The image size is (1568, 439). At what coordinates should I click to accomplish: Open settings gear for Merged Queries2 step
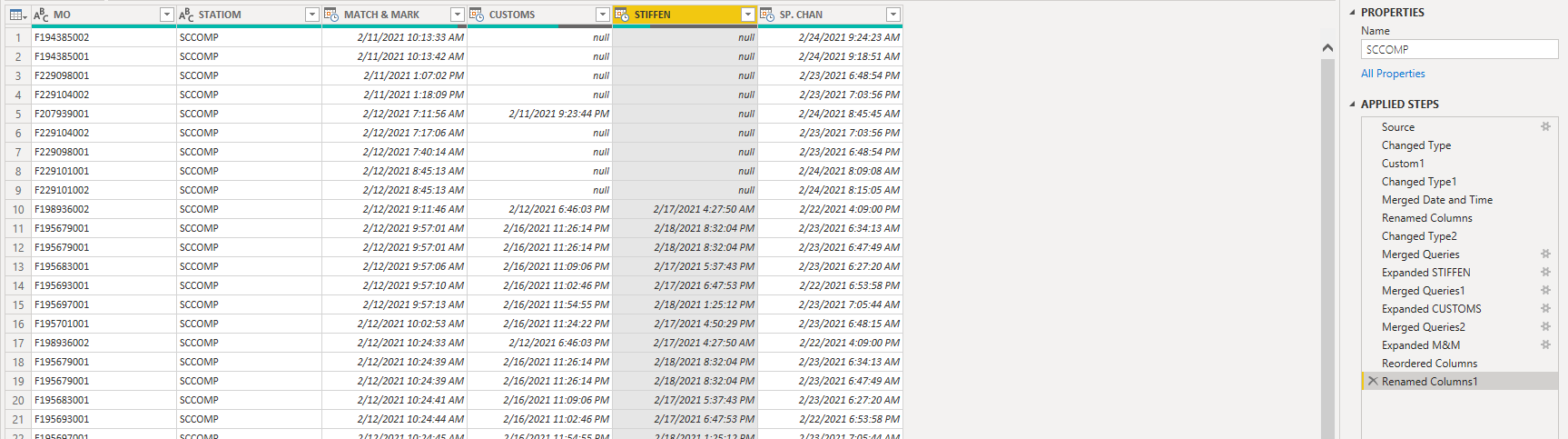[x=1545, y=326]
